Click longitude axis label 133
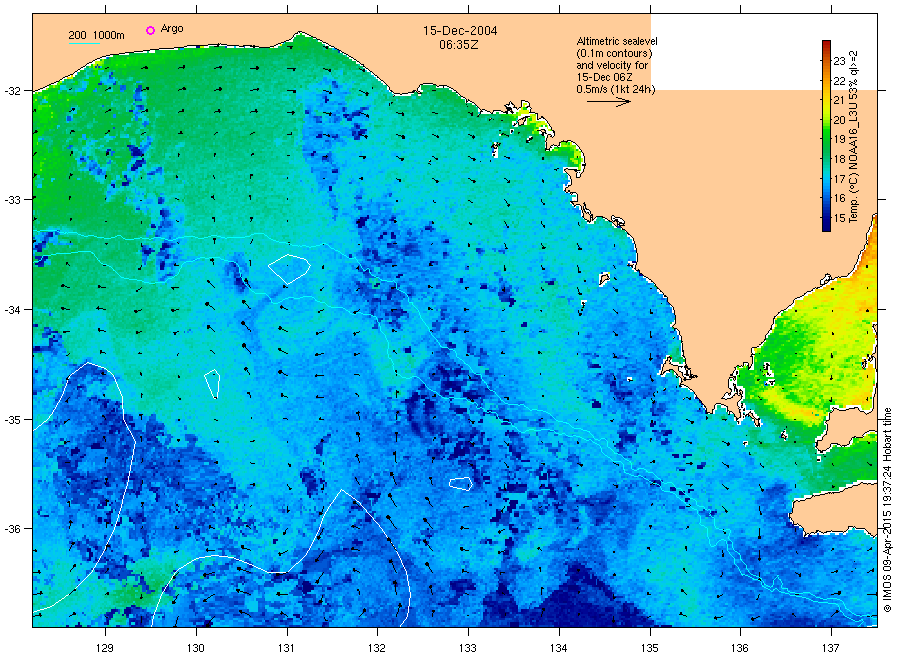 (468, 649)
